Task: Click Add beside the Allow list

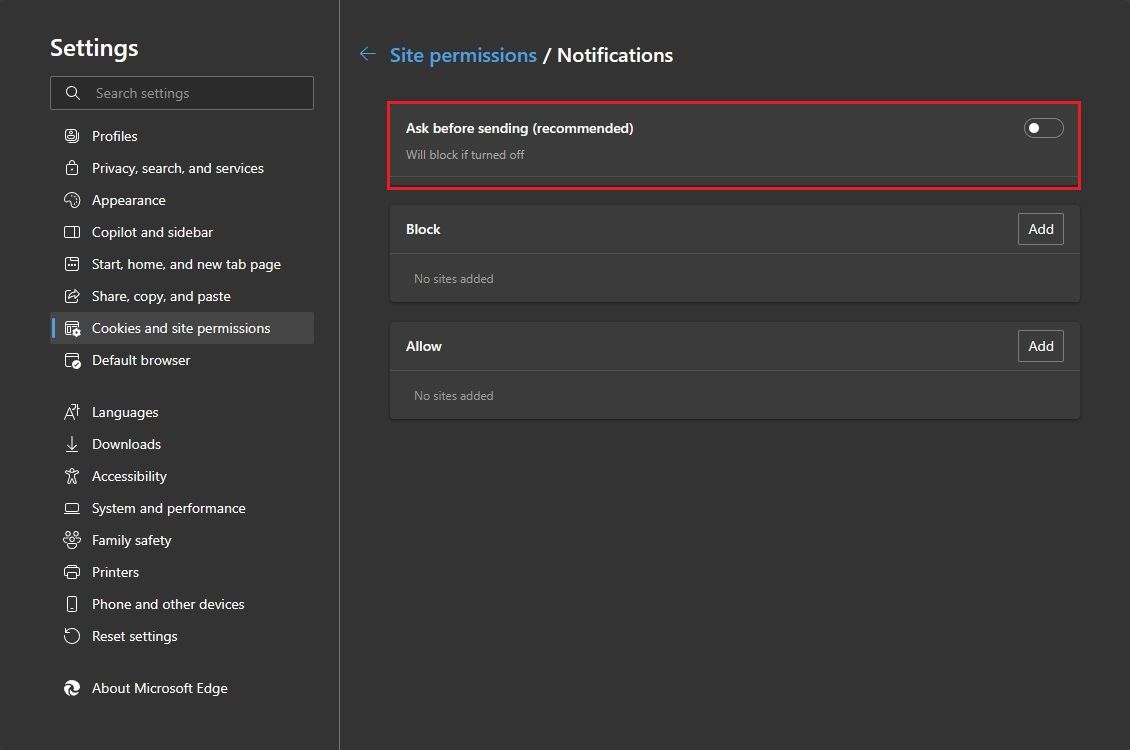Action: [1040, 346]
